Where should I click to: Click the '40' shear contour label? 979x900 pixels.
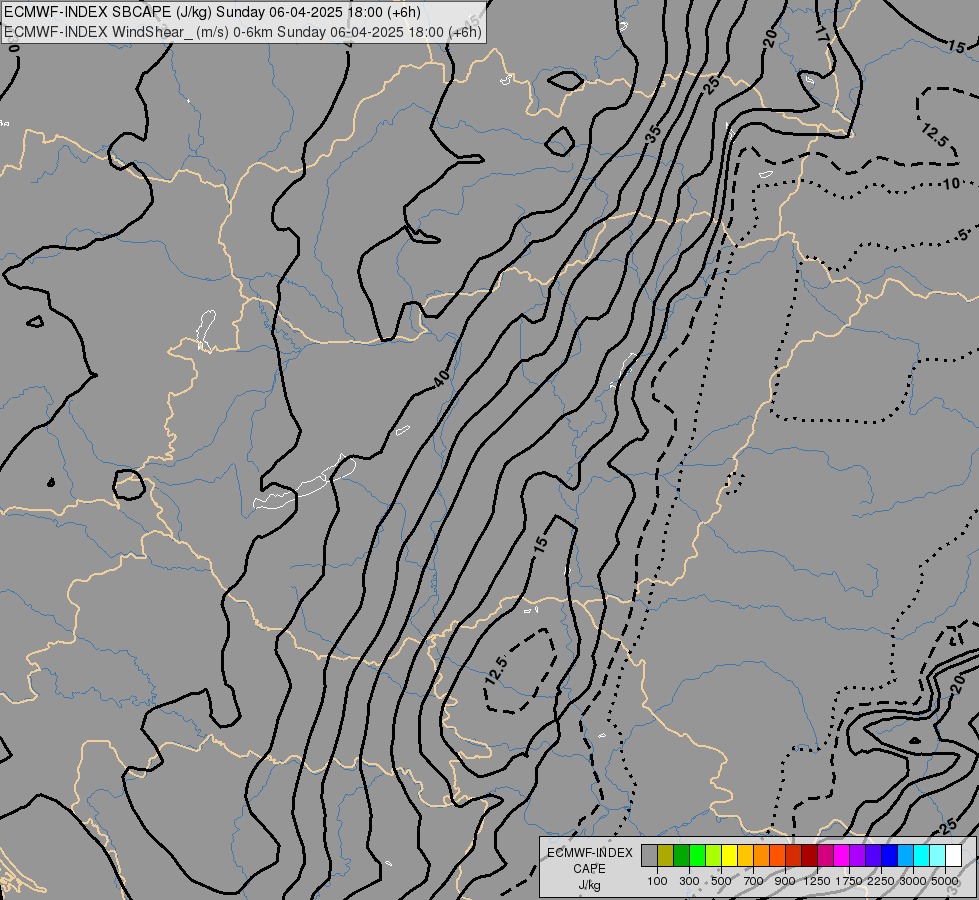point(441,378)
